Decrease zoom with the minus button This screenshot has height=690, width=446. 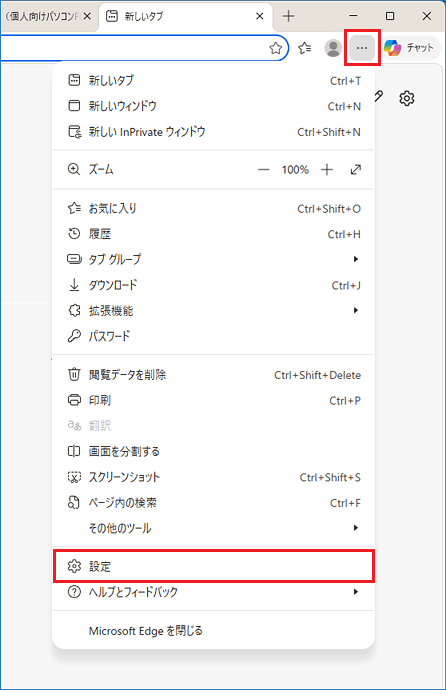coord(263,169)
